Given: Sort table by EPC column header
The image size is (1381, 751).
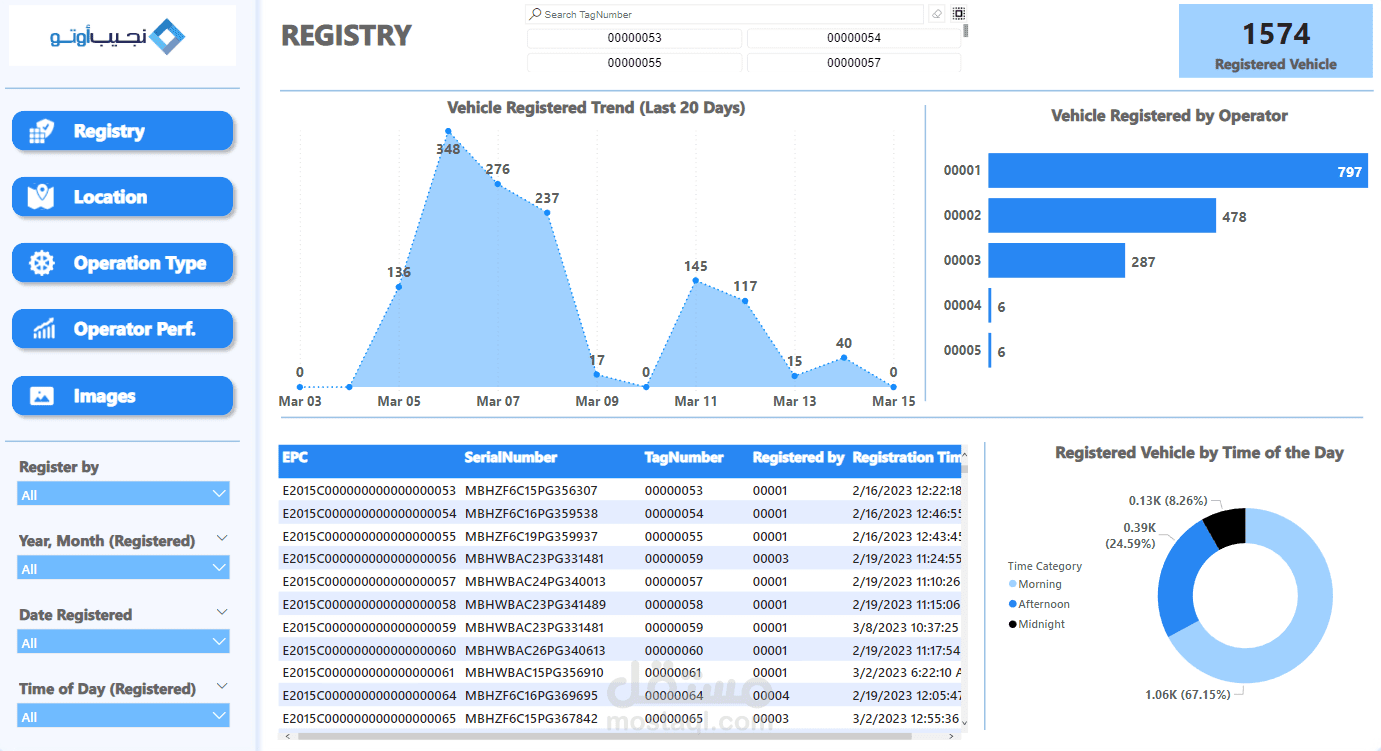Looking at the screenshot, I should 295,458.
